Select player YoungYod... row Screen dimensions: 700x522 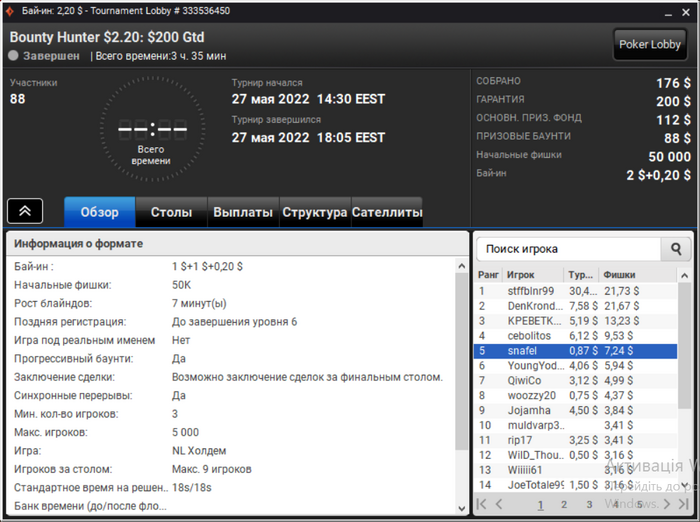[575, 366]
